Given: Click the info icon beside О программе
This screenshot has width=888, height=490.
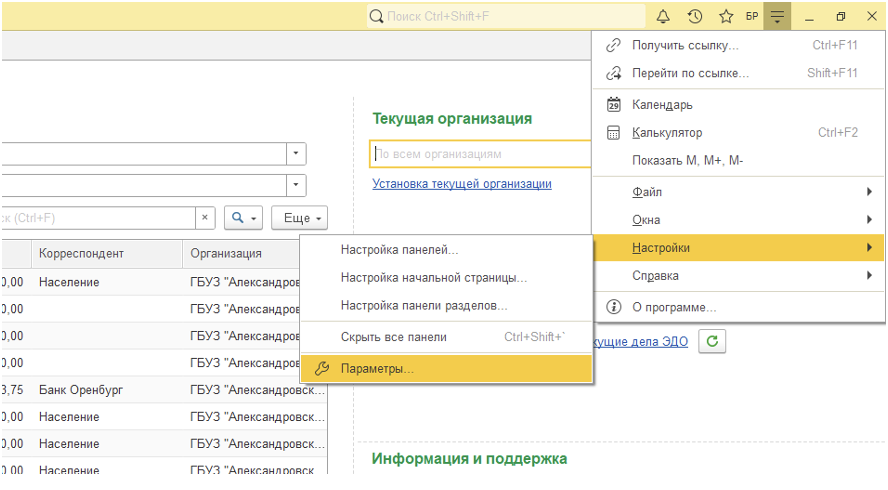Looking at the screenshot, I should (x=613, y=307).
